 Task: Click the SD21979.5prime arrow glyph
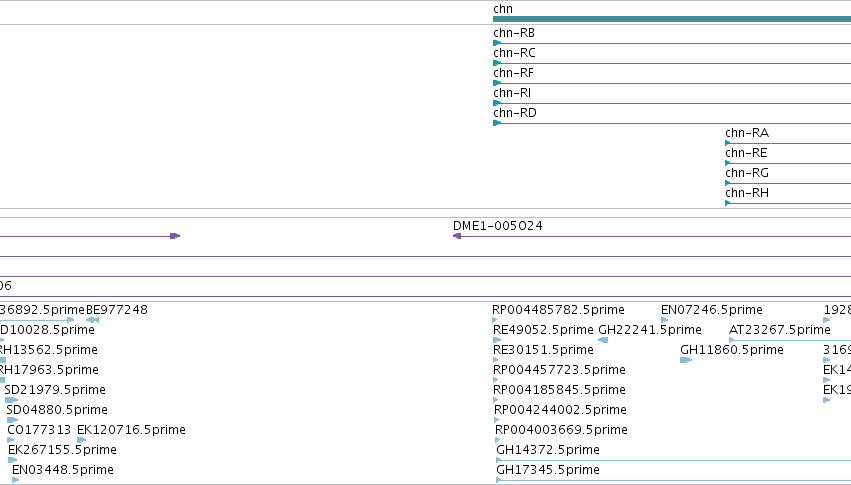click(x=11, y=400)
